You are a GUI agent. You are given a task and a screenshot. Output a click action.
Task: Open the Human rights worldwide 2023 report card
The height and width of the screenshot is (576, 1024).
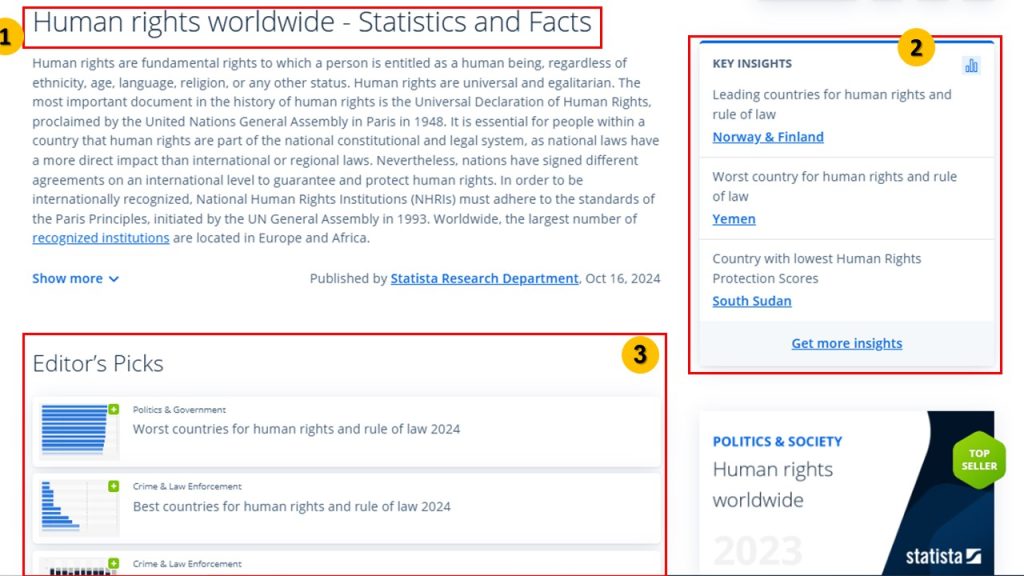pyautogui.click(x=846, y=493)
